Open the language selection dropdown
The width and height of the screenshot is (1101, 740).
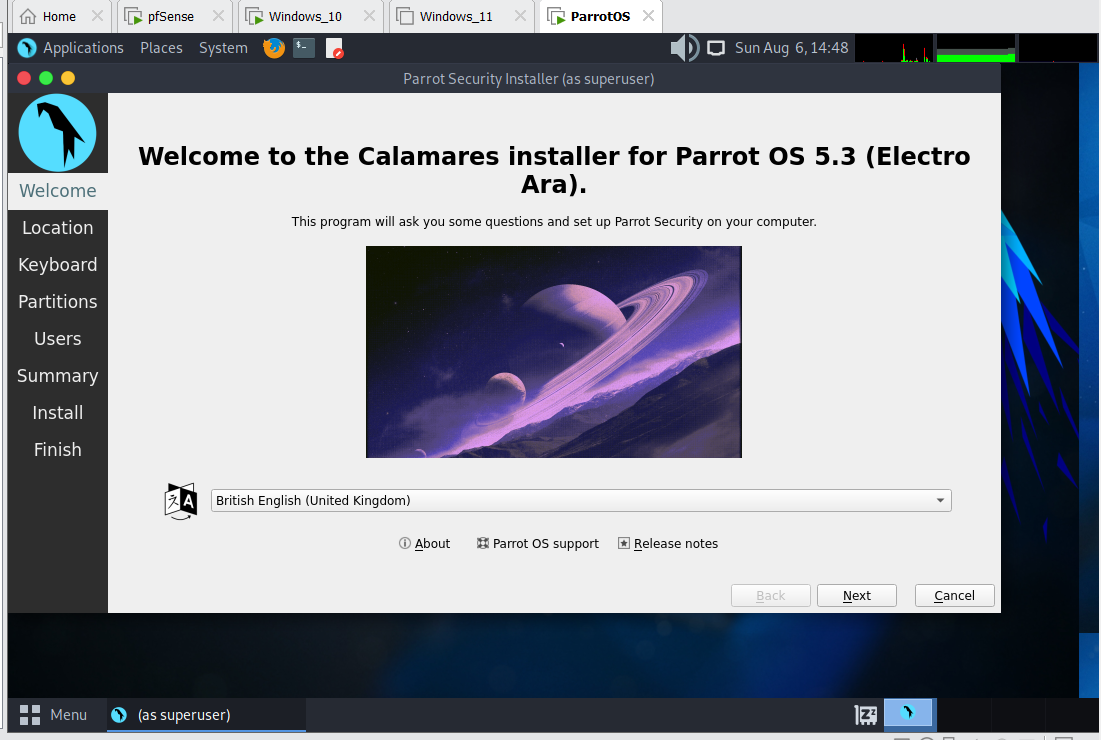(x=581, y=501)
